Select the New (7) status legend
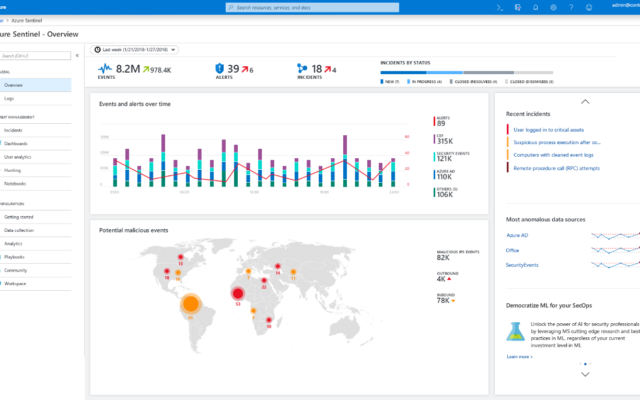This screenshot has width=640, height=400. [x=390, y=82]
